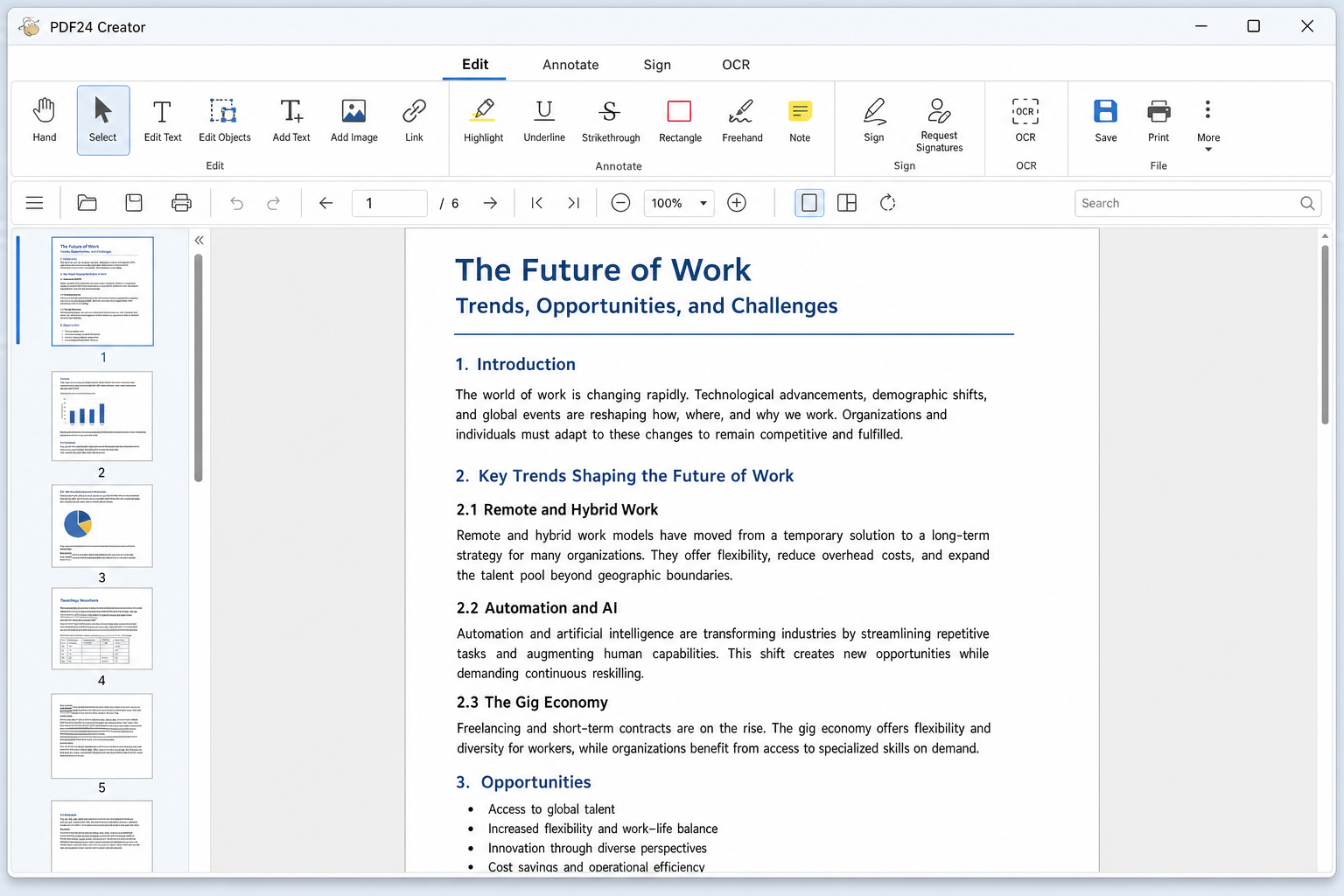Insert a picture with Add Image
The width and height of the screenshot is (1344, 896).
(x=354, y=120)
